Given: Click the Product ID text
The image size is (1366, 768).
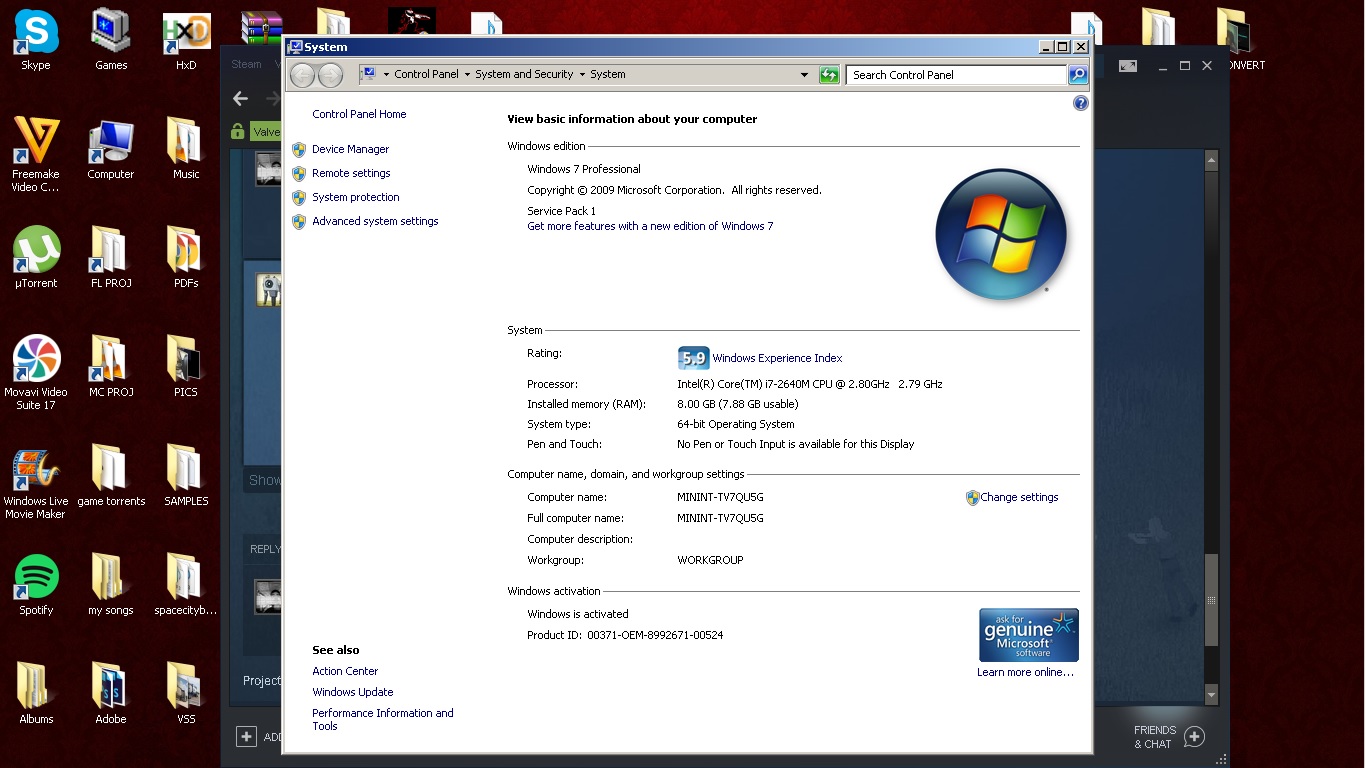Looking at the screenshot, I should [x=625, y=635].
